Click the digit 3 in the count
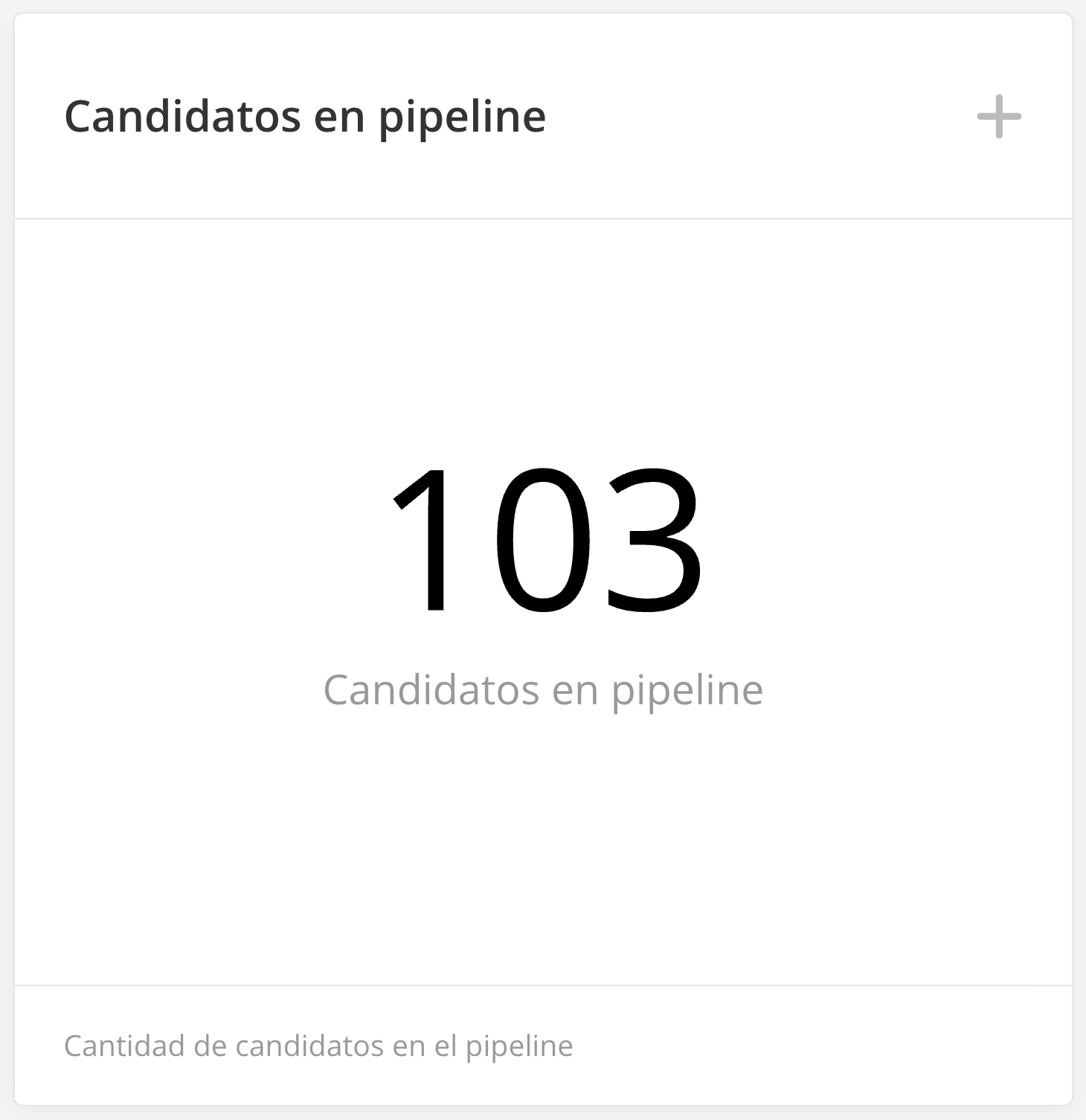Screen dimensions: 1086x1120 pyautogui.click(x=653, y=541)
